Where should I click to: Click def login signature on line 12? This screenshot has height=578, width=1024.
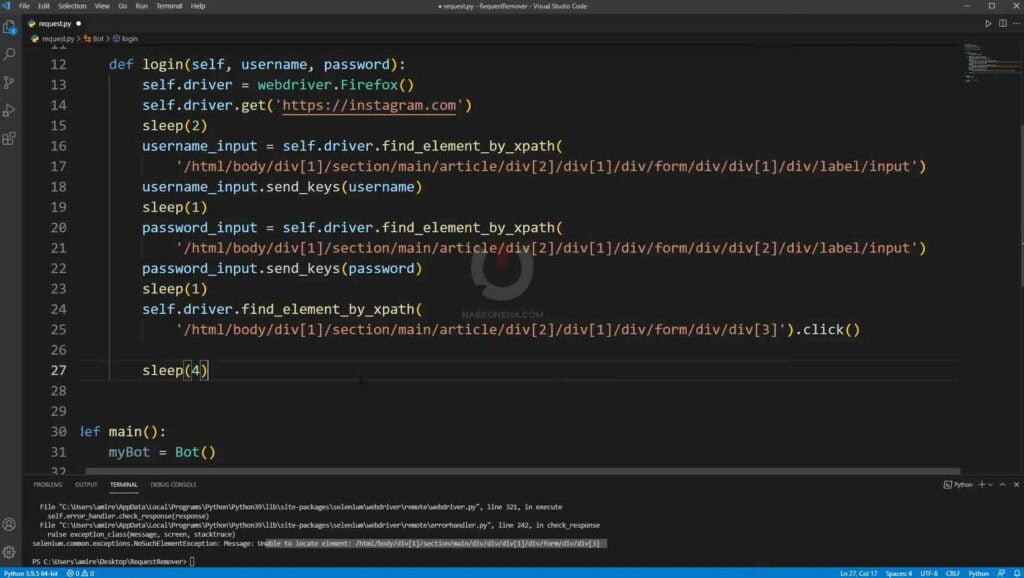(257, 65)
